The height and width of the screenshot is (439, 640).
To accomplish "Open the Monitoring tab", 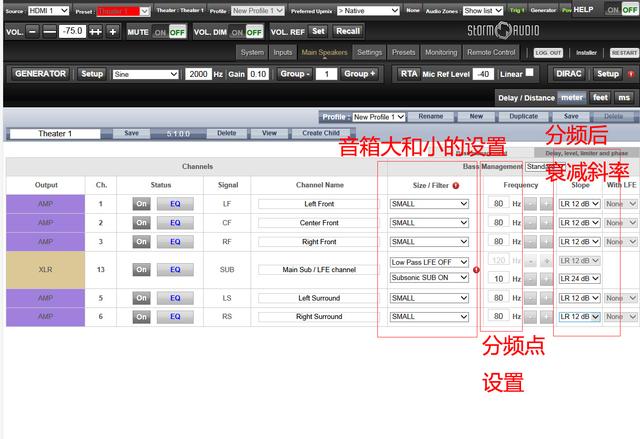I will point(440,52).
